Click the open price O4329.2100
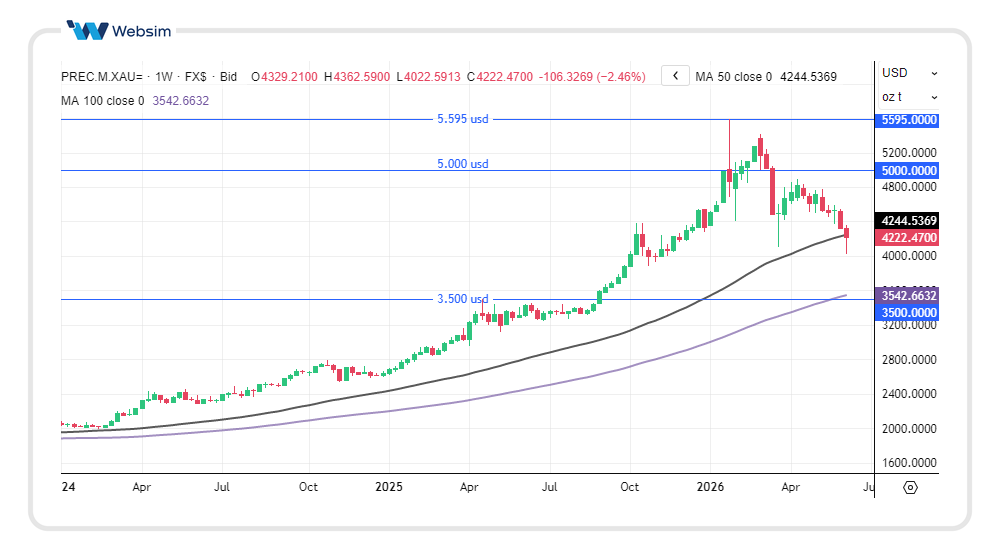The width and height of the screenshot is (1000, 559). click(284, 76)
